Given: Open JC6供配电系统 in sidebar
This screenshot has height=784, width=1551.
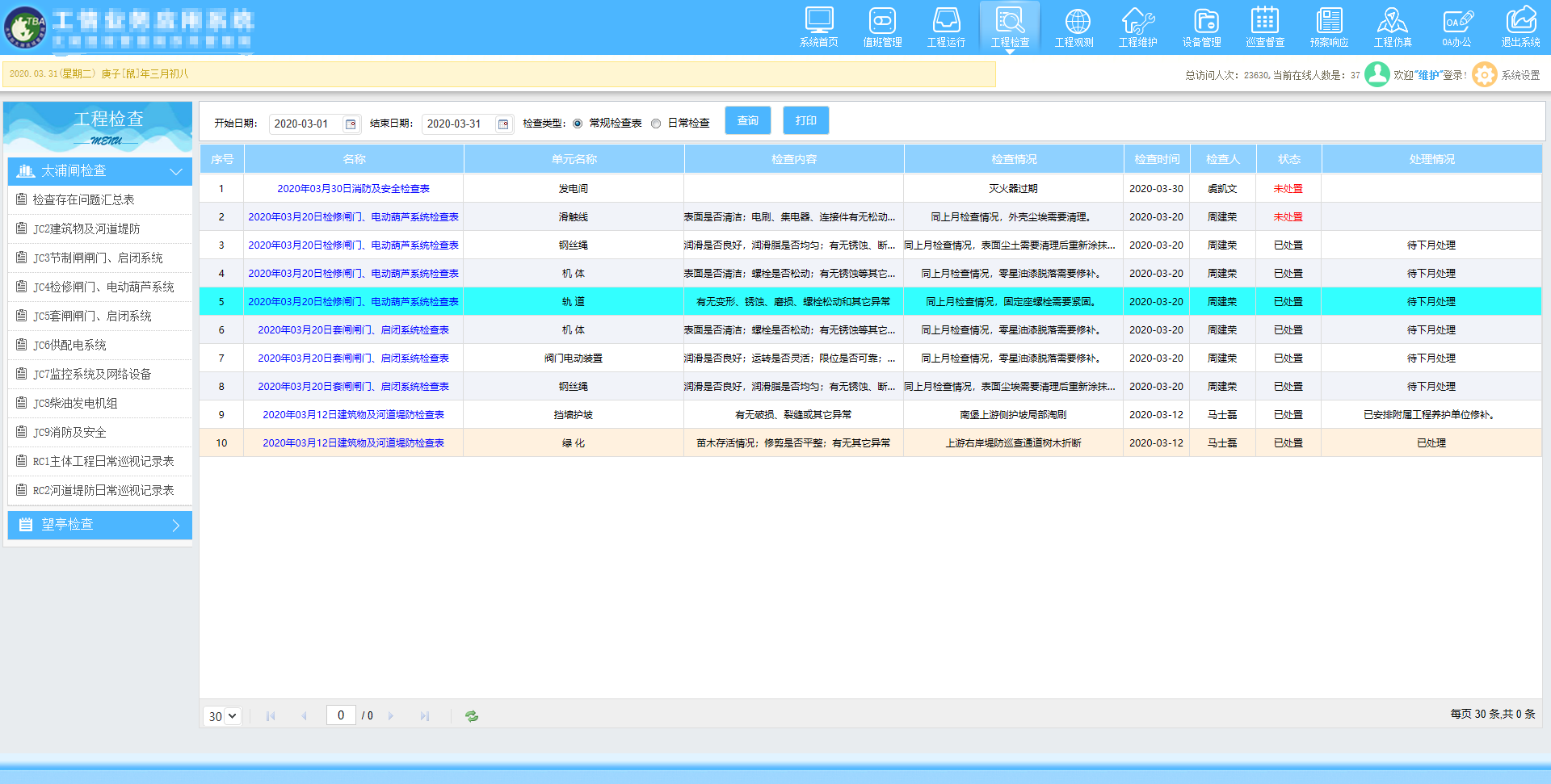Looking at the screenshot, I should tap(100, 345).
